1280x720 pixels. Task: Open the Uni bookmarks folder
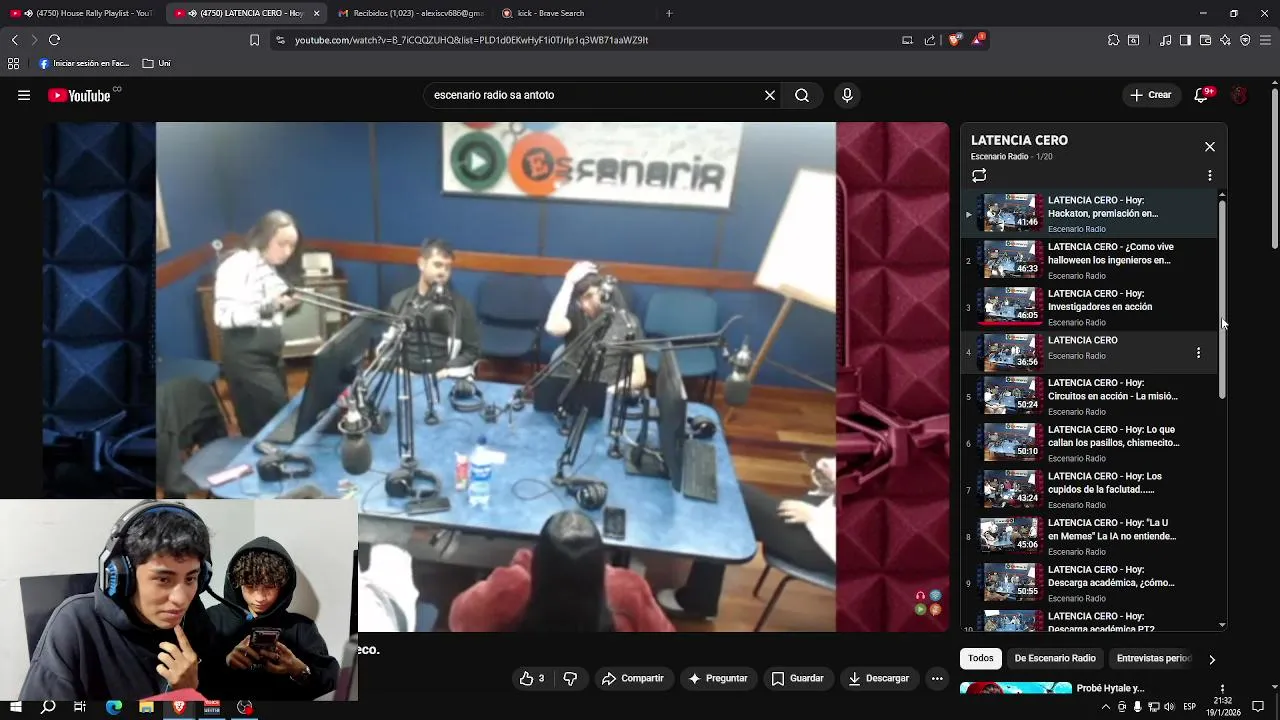[156, 63]
